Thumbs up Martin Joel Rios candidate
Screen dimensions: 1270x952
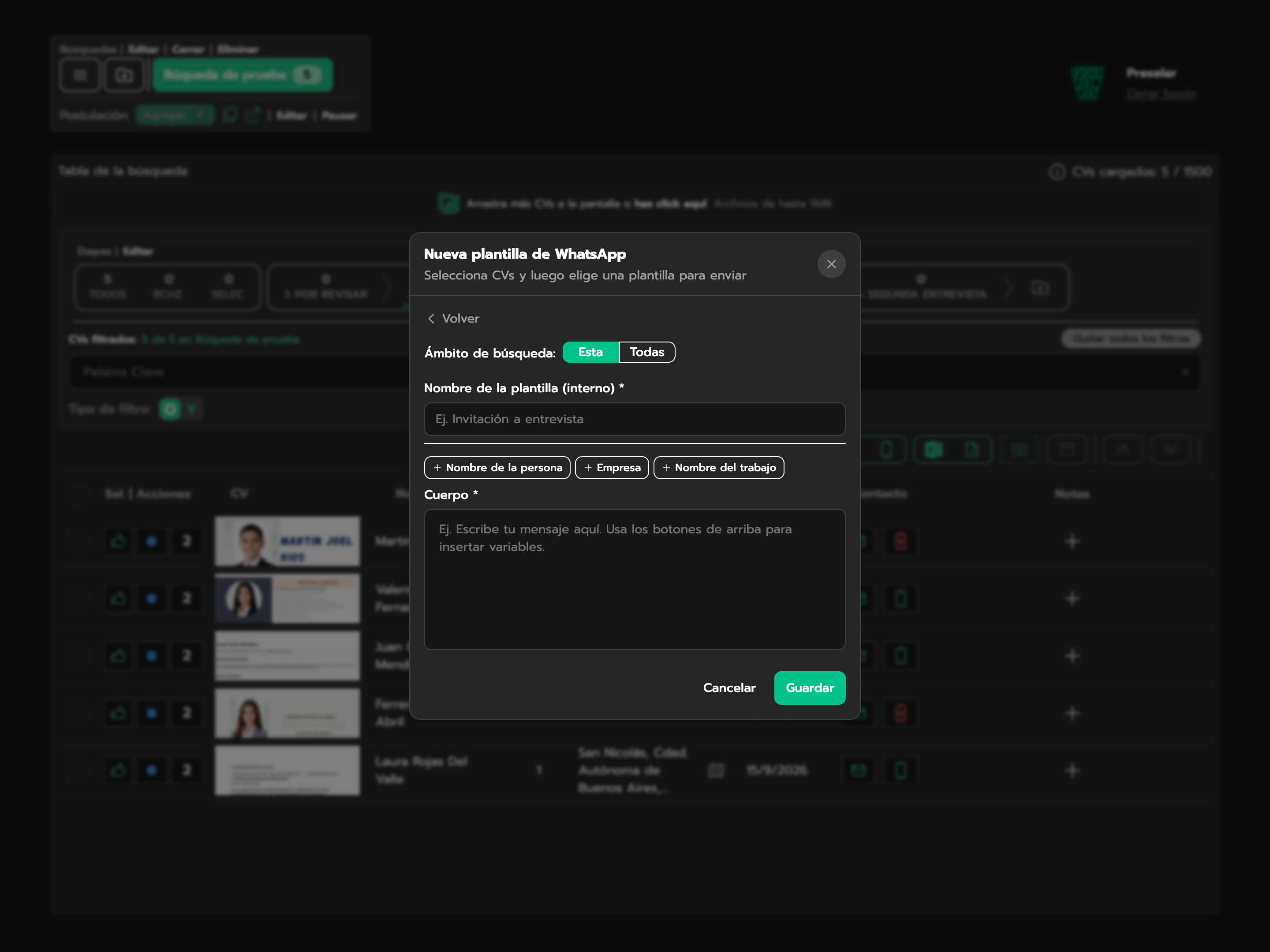(x=119, y=540)
